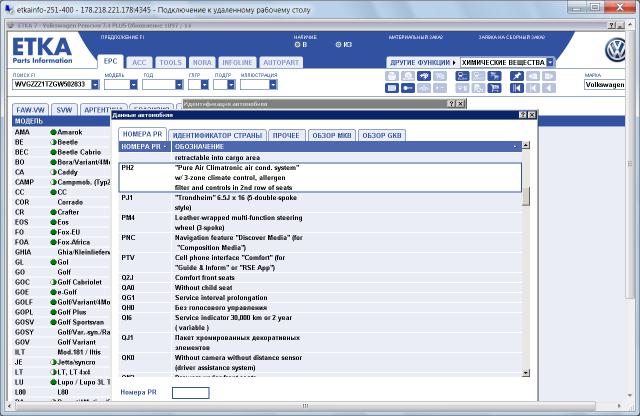Open the ОБЗОР GKB tab
Image resolution: width=640 pixels, height=416 pixels.
382,136
